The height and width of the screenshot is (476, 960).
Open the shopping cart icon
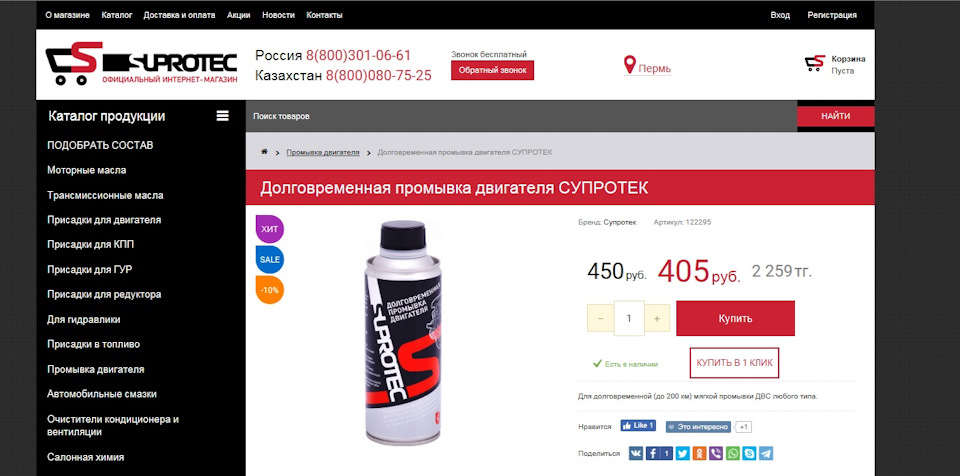pos(815,63)
